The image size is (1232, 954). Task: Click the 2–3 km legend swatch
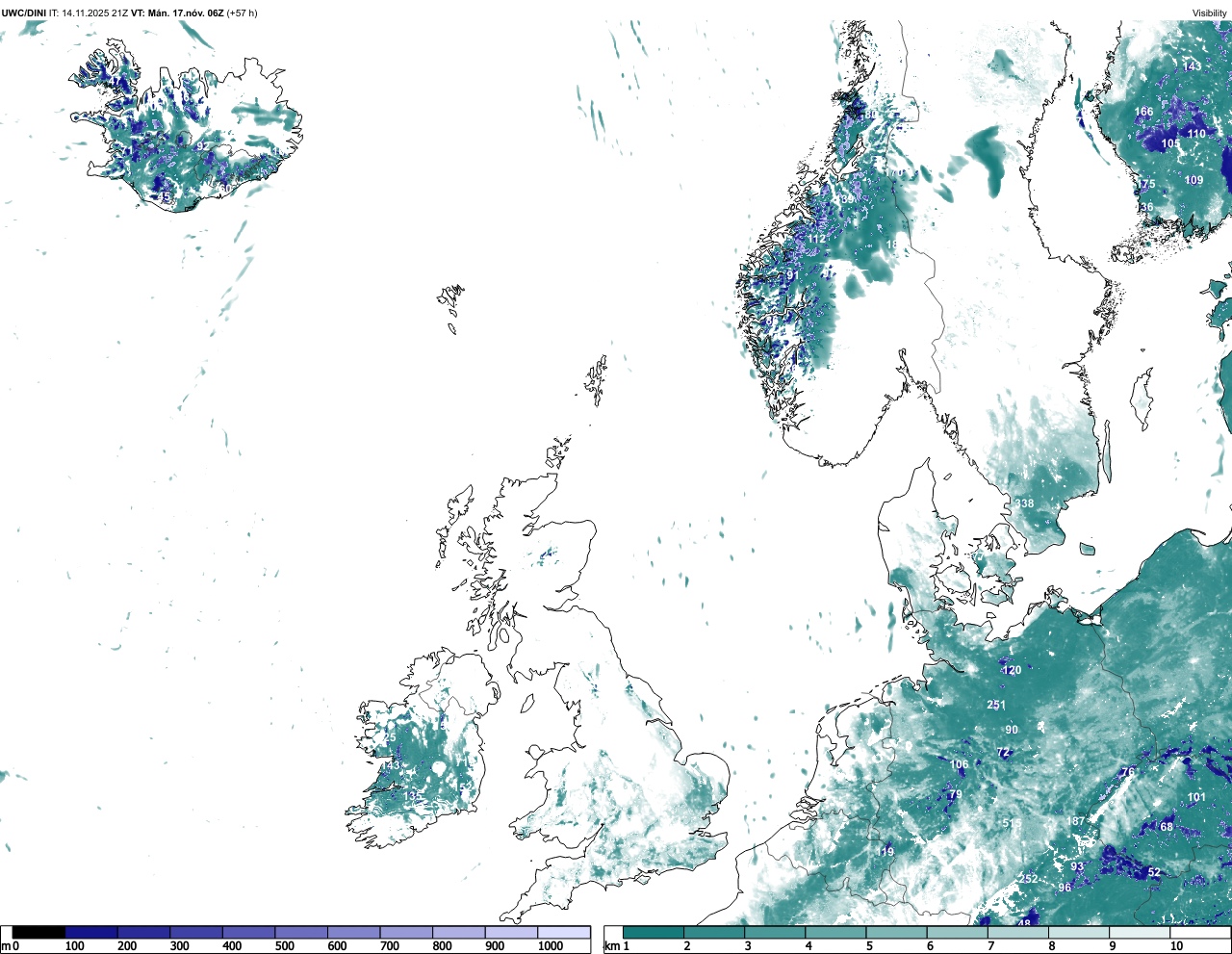pos(713,932)
